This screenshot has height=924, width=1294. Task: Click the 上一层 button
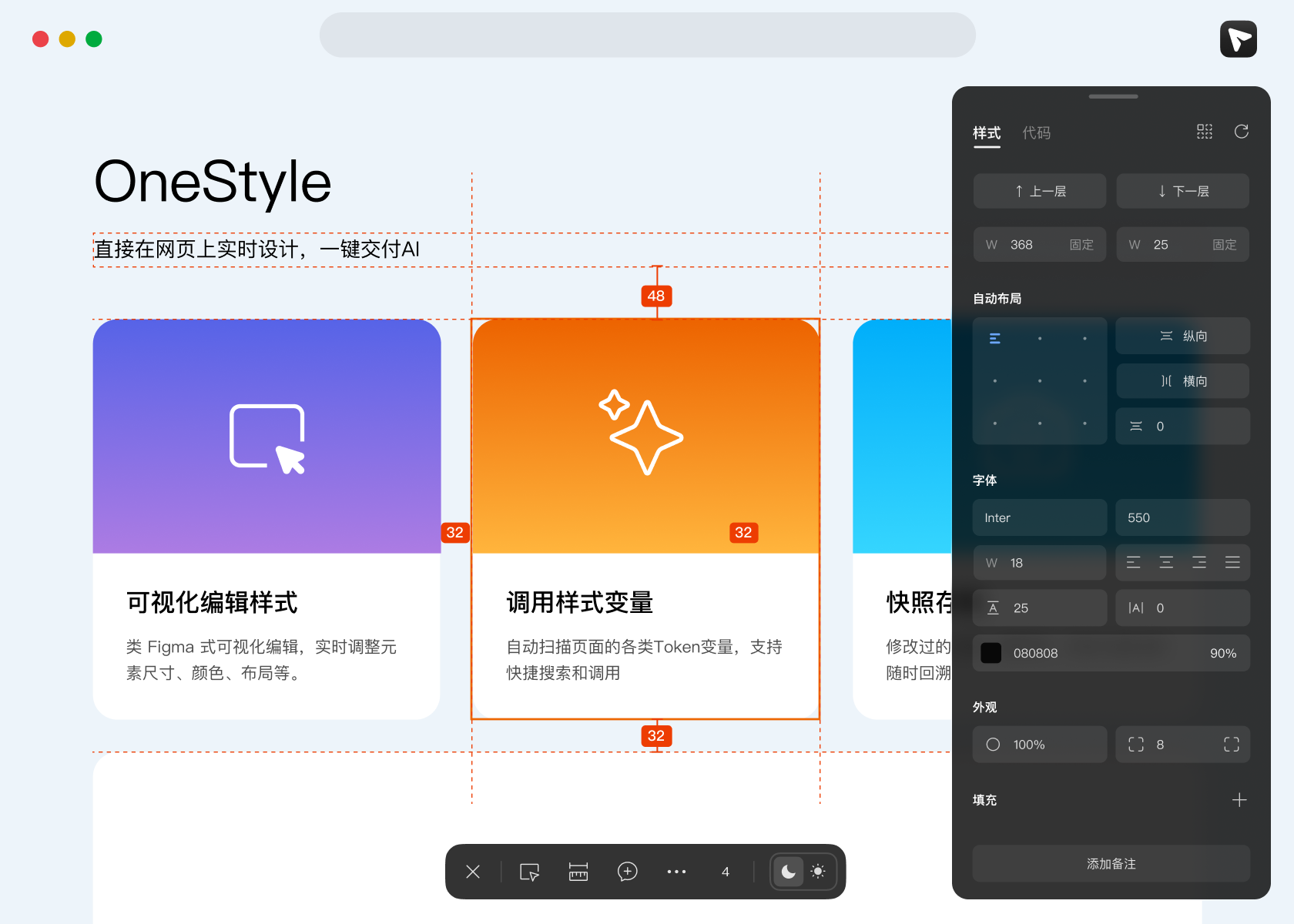[1040, 191]
